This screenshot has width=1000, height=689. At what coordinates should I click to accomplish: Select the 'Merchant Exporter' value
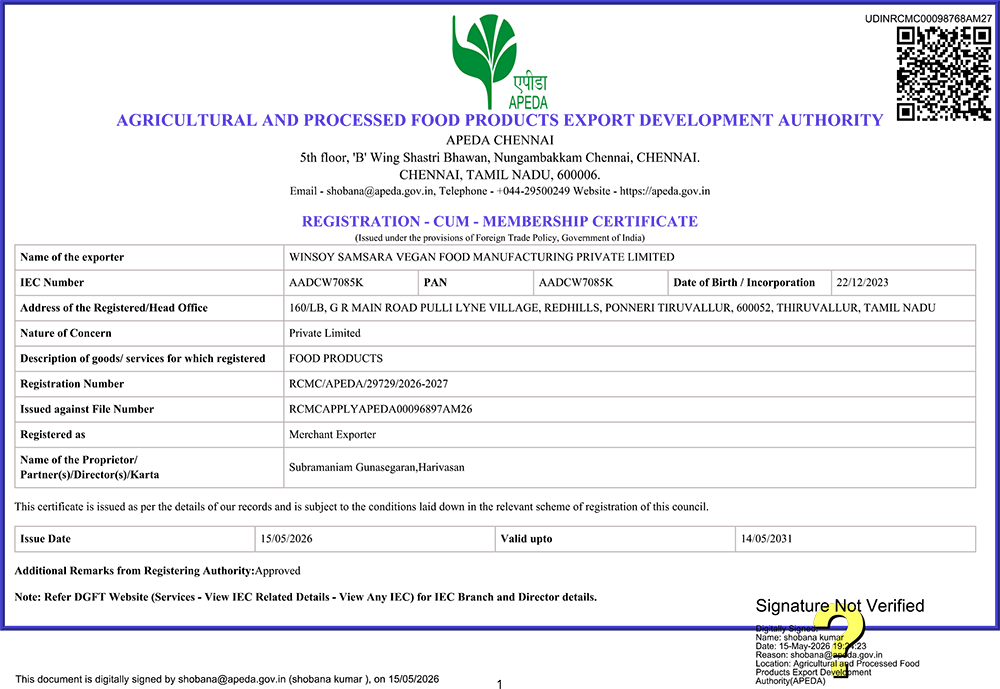[332, 434]
